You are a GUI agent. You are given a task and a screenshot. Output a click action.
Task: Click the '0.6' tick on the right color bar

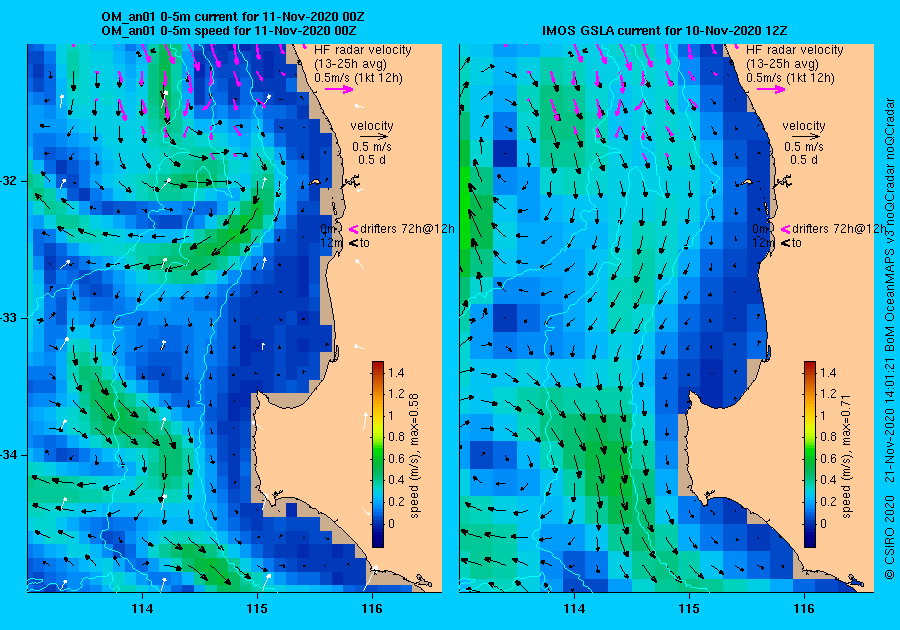click(x=828, y=458)
